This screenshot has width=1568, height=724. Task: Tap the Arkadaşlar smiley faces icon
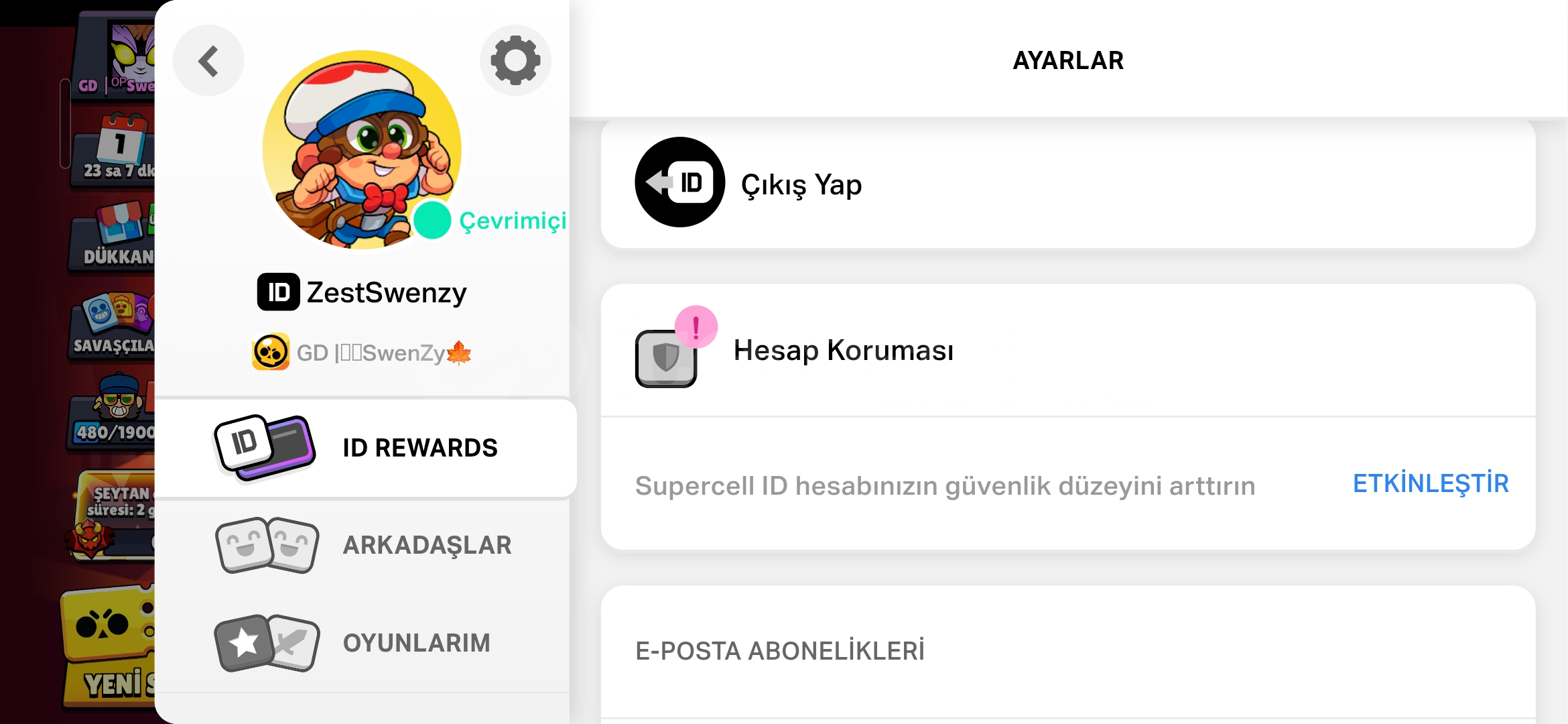point(267,545)
